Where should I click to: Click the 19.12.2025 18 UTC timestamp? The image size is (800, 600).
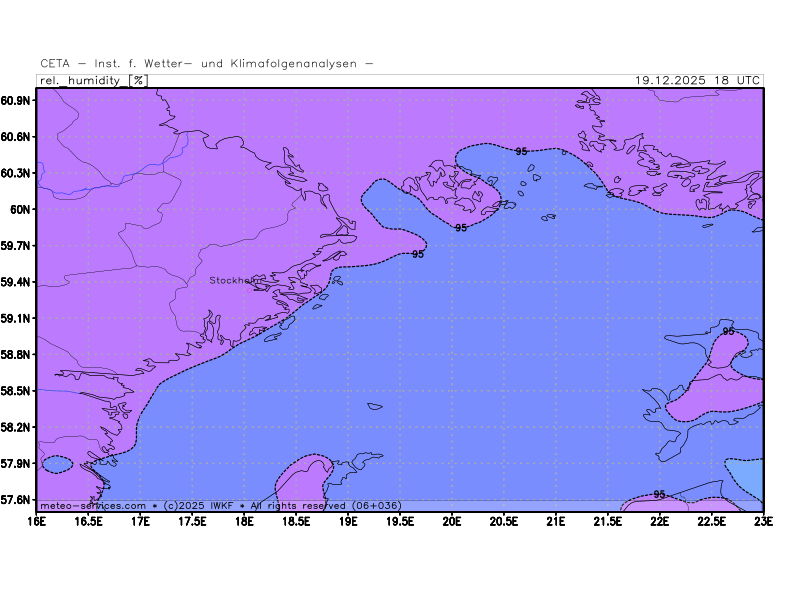698,80
